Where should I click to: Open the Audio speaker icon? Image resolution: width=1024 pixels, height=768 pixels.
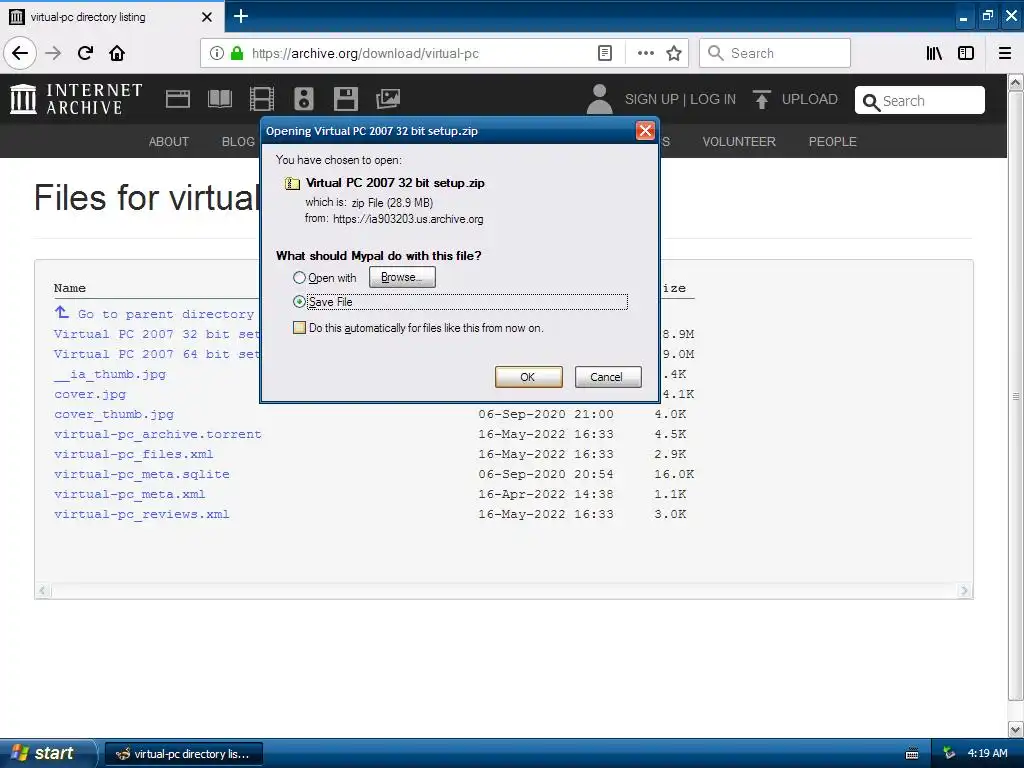click(304, 99)
